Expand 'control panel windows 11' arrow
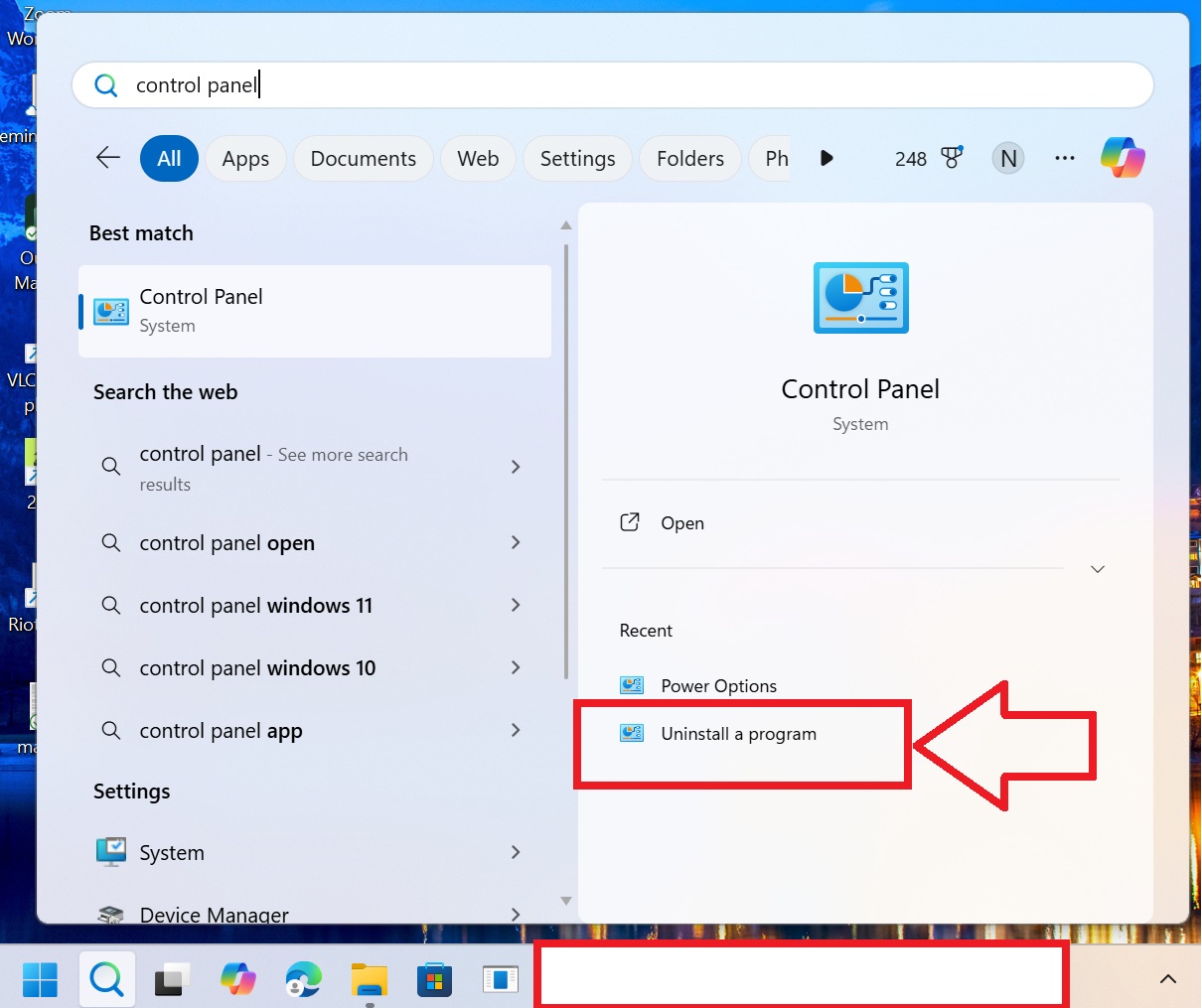 pos(516,605)
